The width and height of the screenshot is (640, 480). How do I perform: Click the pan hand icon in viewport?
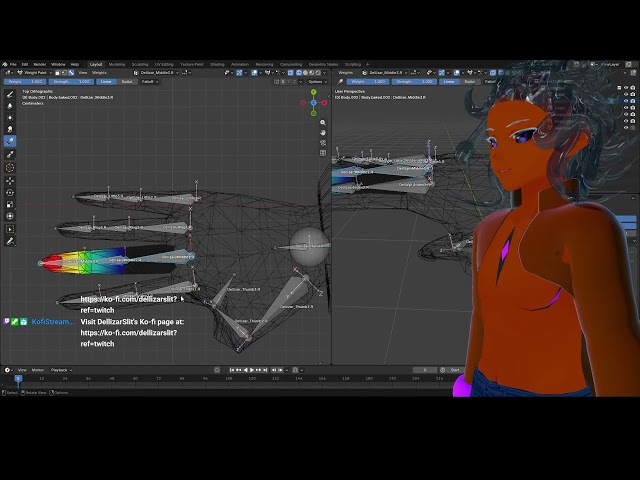[323, 133]
